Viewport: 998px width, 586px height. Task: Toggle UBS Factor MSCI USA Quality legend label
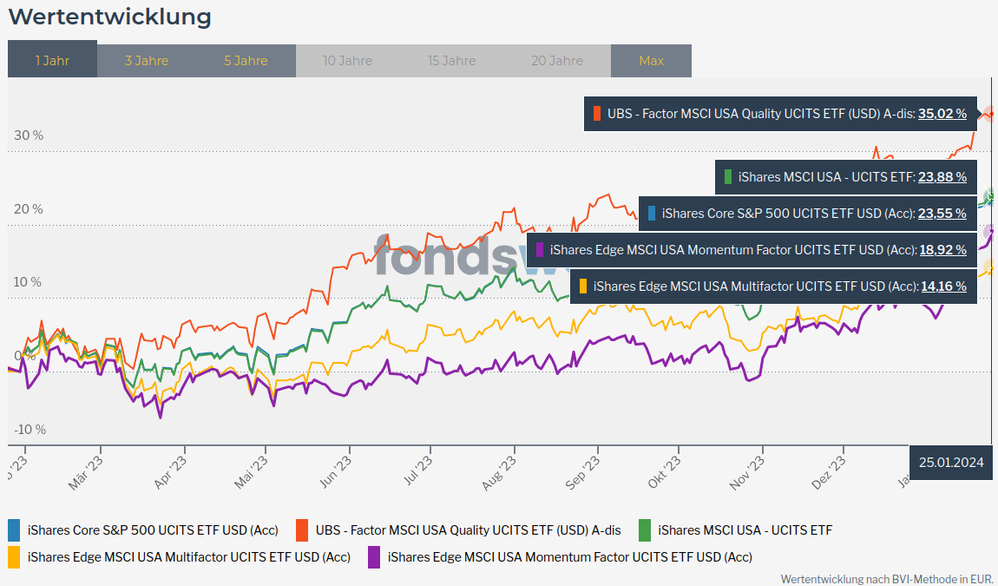tap(468, 530)
